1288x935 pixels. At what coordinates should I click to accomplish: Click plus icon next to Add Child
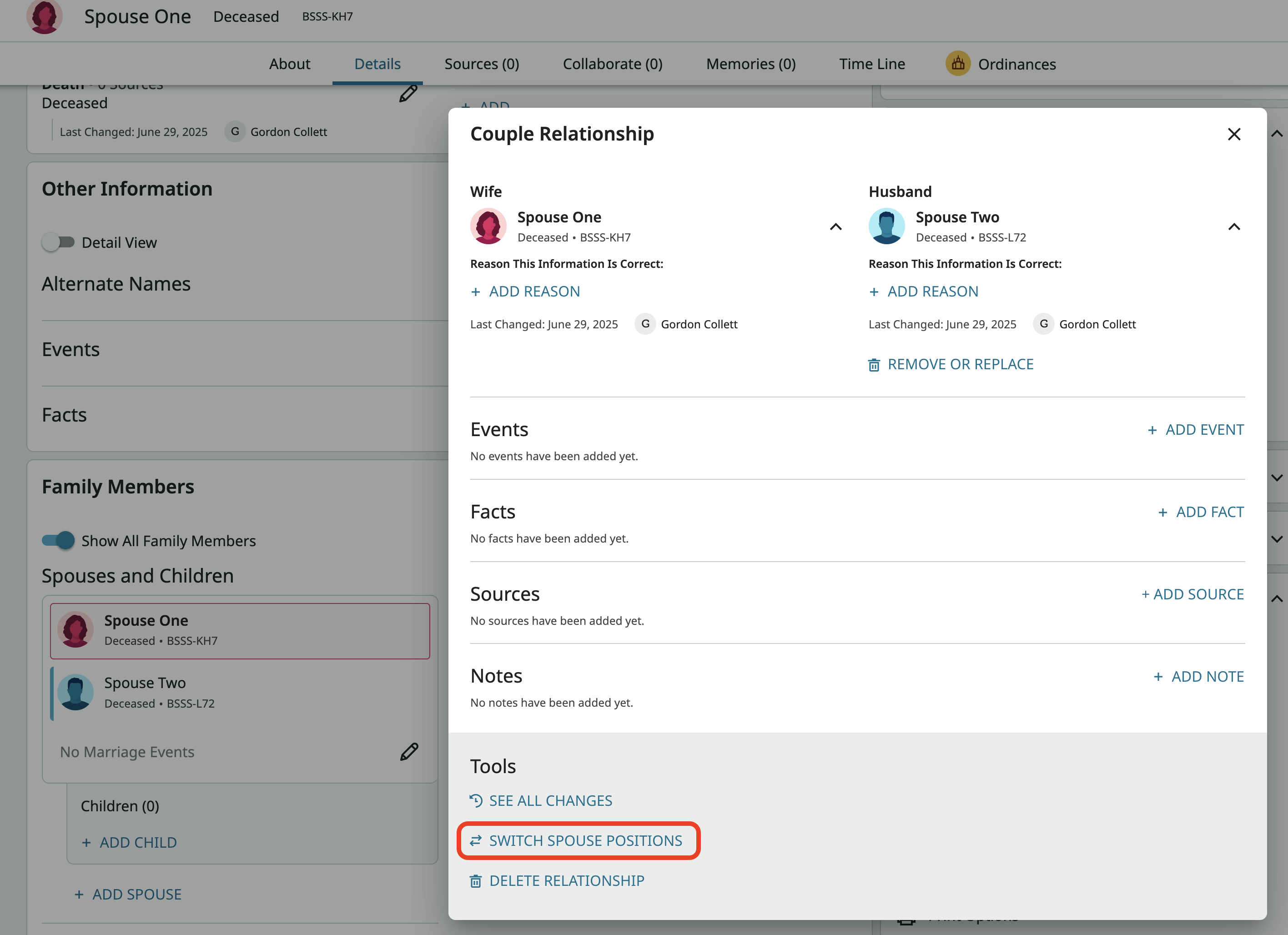(x=86, y=843)
